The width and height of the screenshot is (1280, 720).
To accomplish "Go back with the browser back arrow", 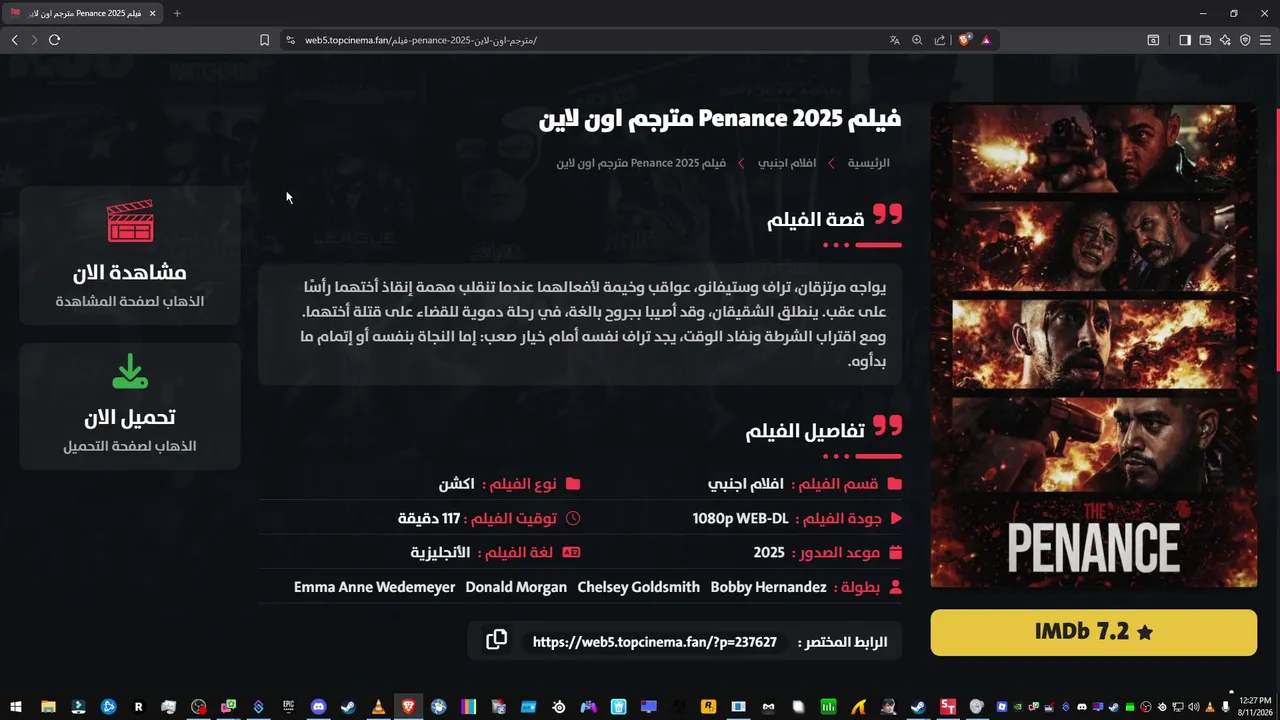I will 14,40.
